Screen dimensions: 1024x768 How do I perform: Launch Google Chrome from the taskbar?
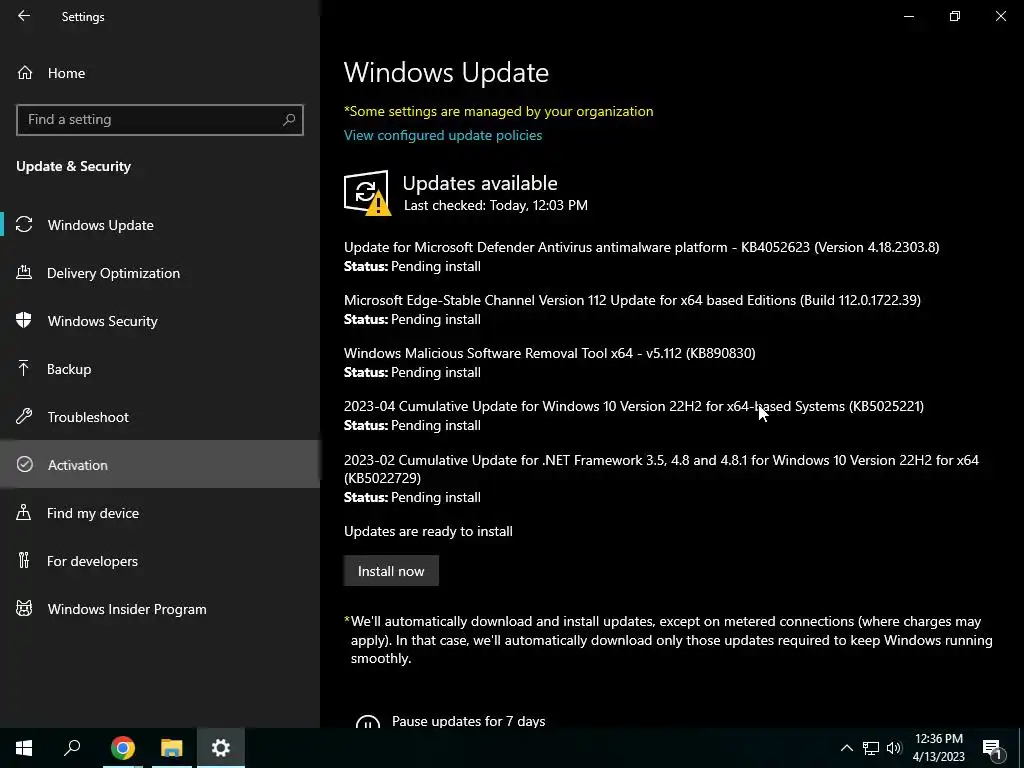click(x=122, y=748)
